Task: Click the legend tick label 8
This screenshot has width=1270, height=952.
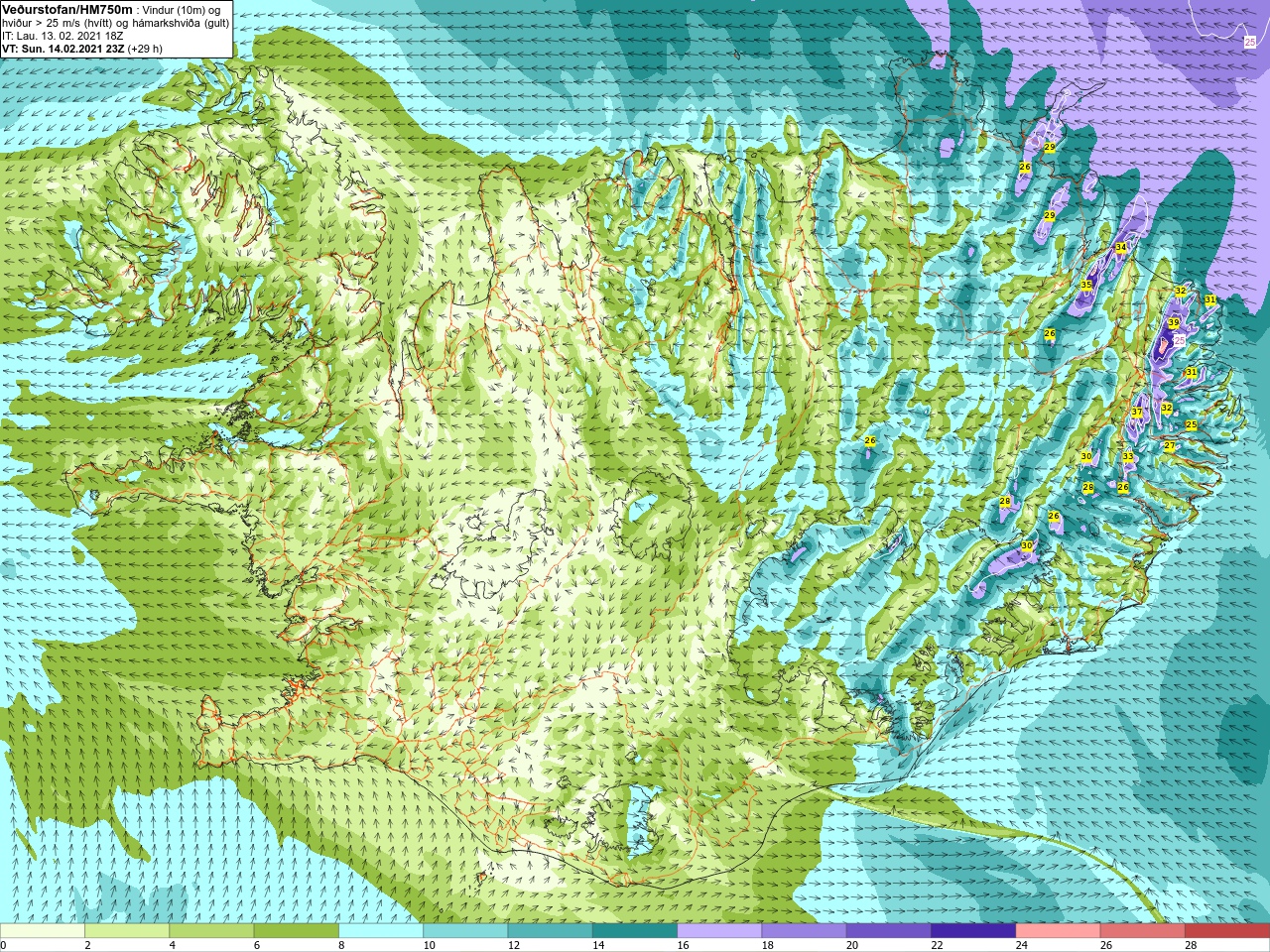Action: click(x=343, y=945)
